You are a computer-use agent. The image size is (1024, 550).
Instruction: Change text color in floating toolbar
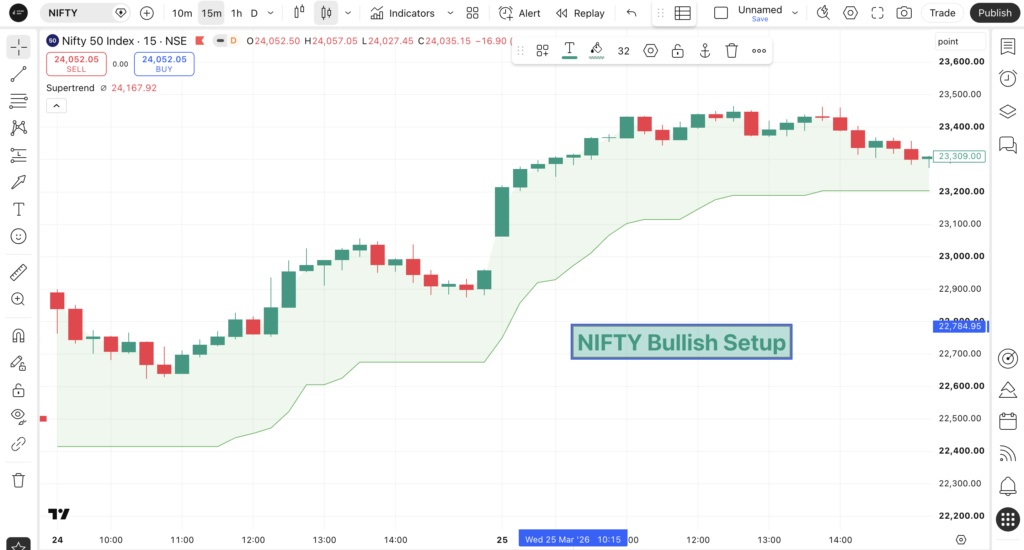pyautogui.click(x=569, y=50)
